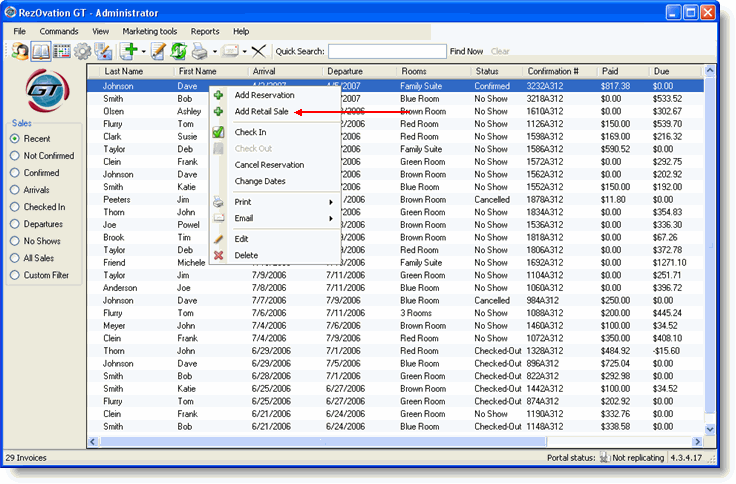Click the green plus icon beside Add Retail Sale
Screen dimensions: 736x484
pos(218,112)
